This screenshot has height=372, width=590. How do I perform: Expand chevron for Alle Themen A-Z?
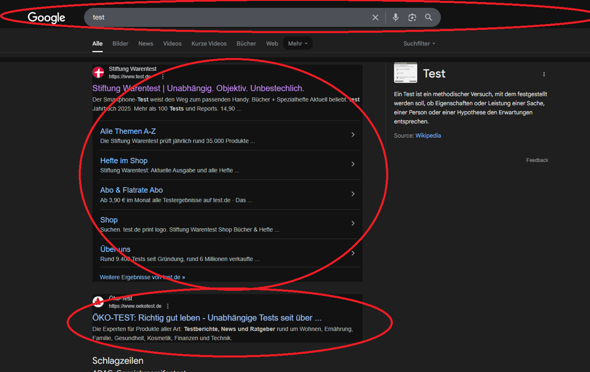[353, 135]
